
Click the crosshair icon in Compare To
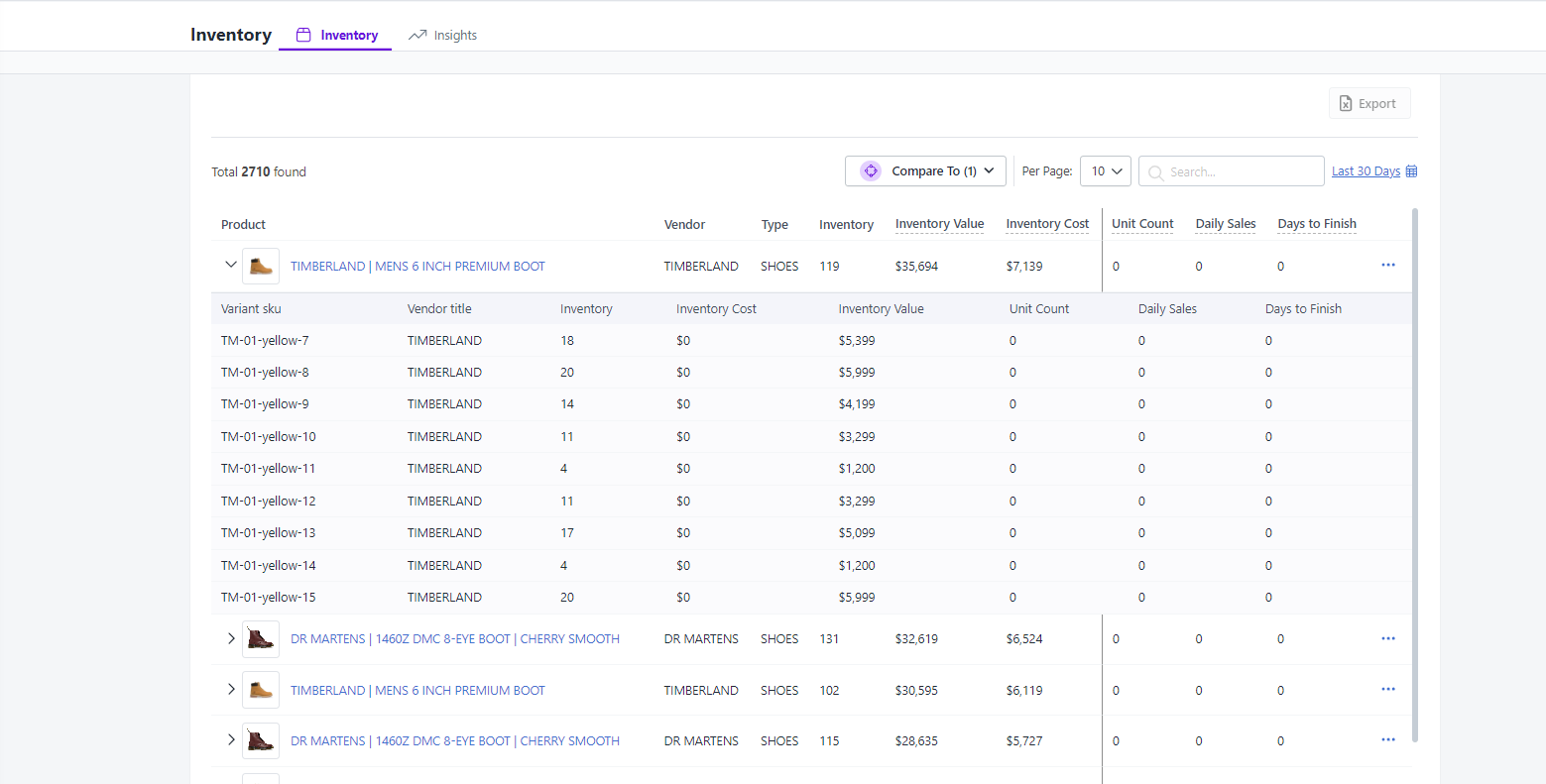pos(871,170)
